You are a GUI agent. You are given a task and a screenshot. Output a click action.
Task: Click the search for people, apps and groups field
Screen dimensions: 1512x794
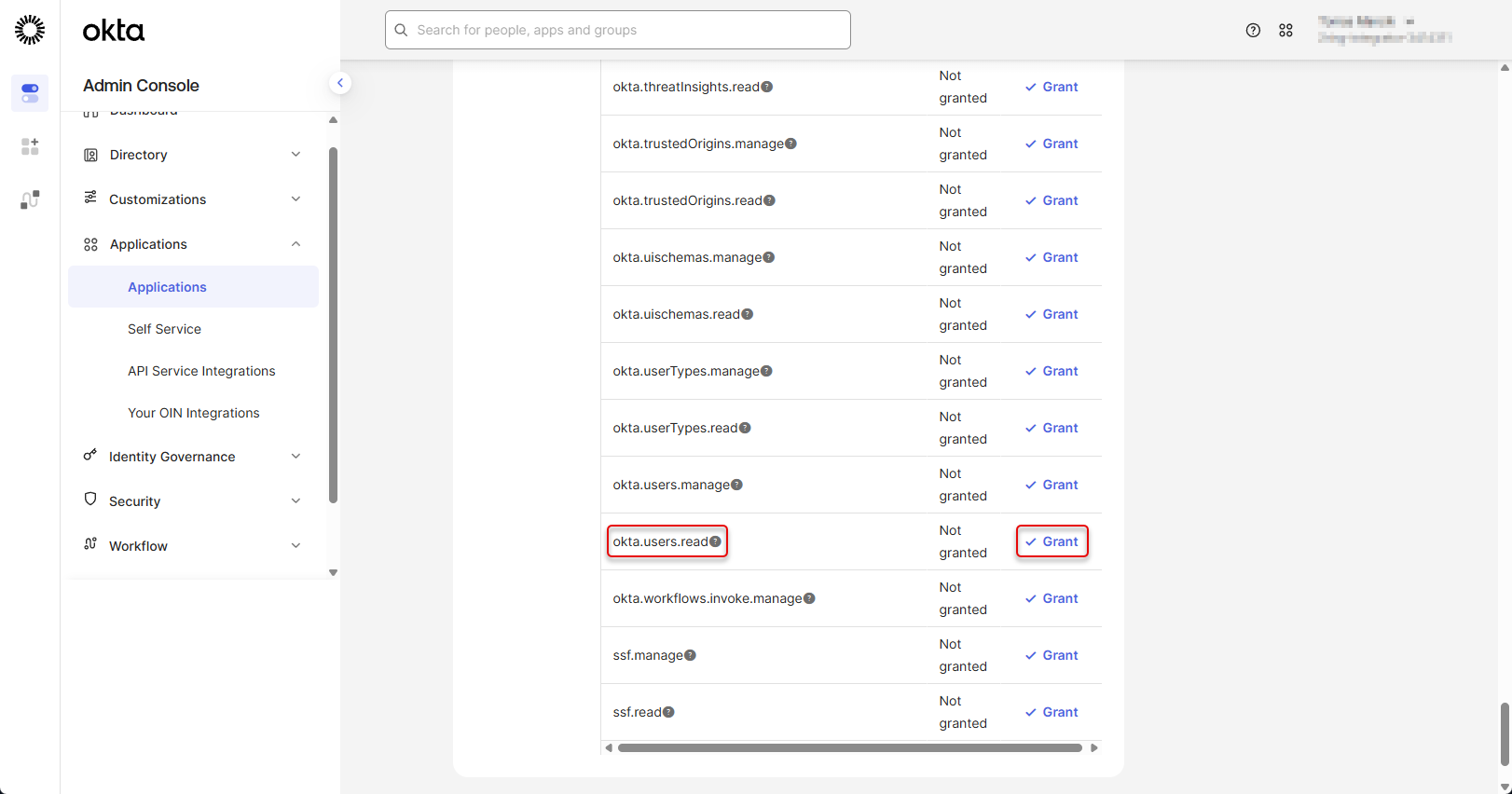[618, 30]
